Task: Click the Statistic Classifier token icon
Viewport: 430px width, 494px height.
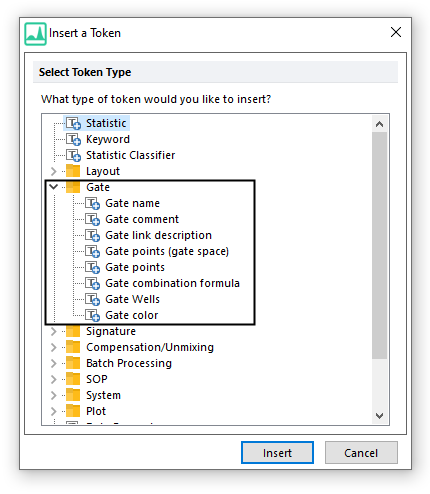Action: click(x=73, y=155)
